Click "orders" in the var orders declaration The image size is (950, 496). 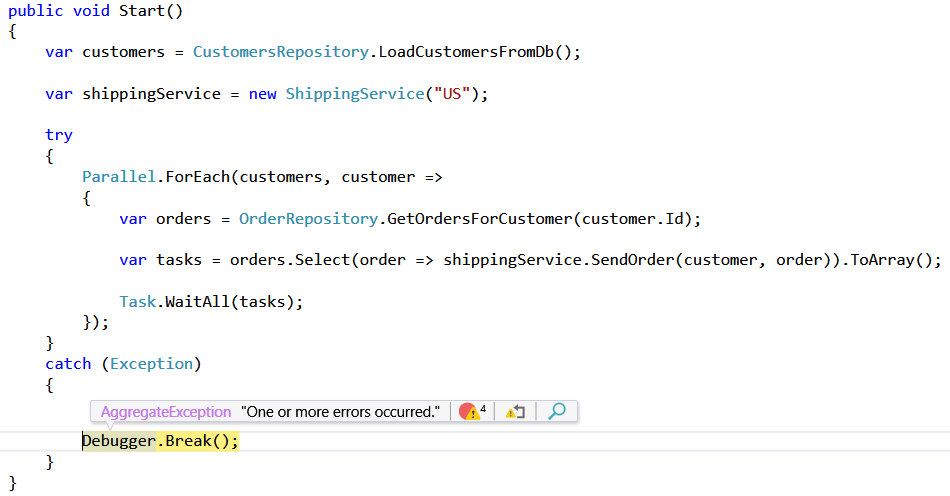click(x=184, y=219)
